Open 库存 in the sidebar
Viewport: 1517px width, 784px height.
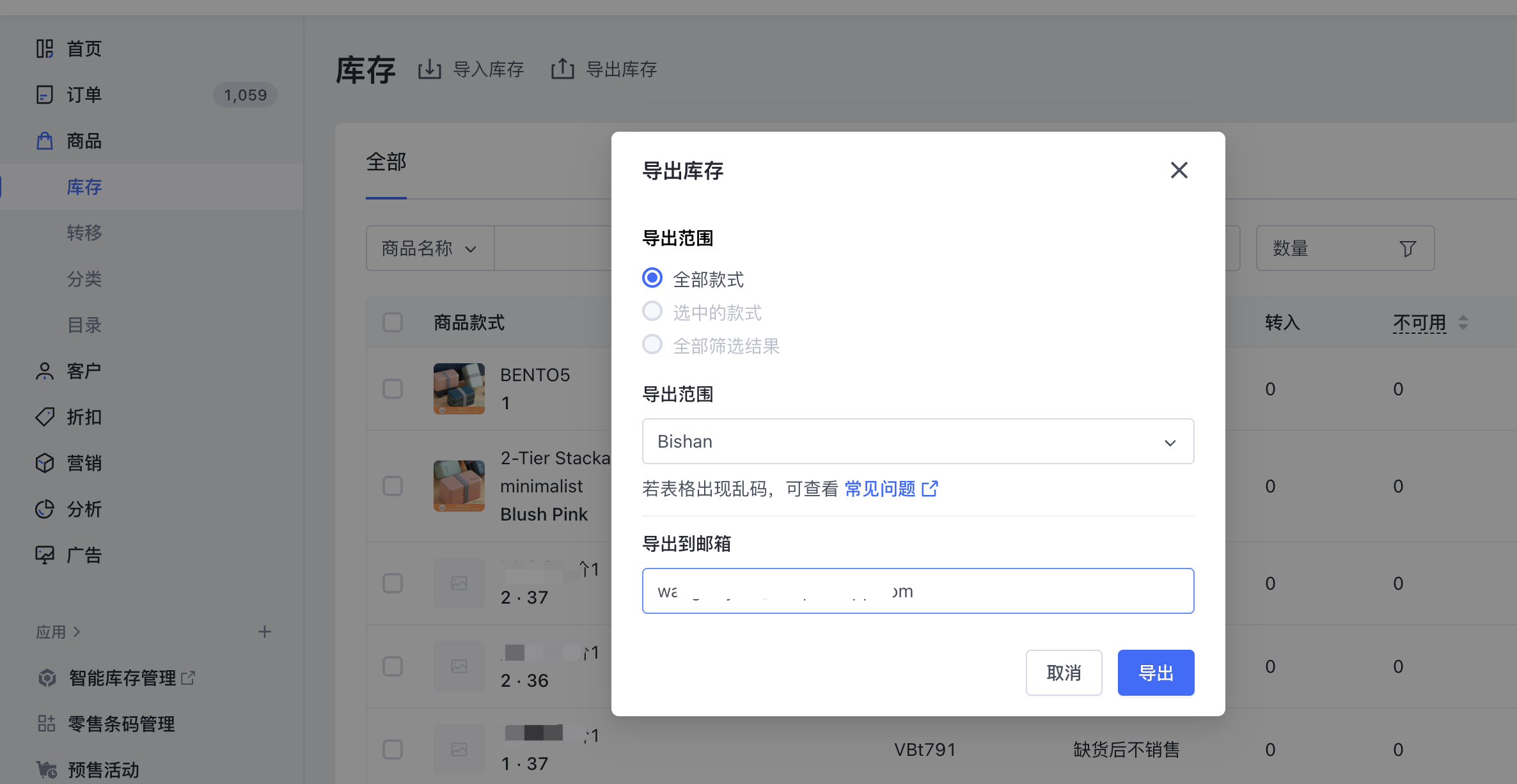pos(84,187)
